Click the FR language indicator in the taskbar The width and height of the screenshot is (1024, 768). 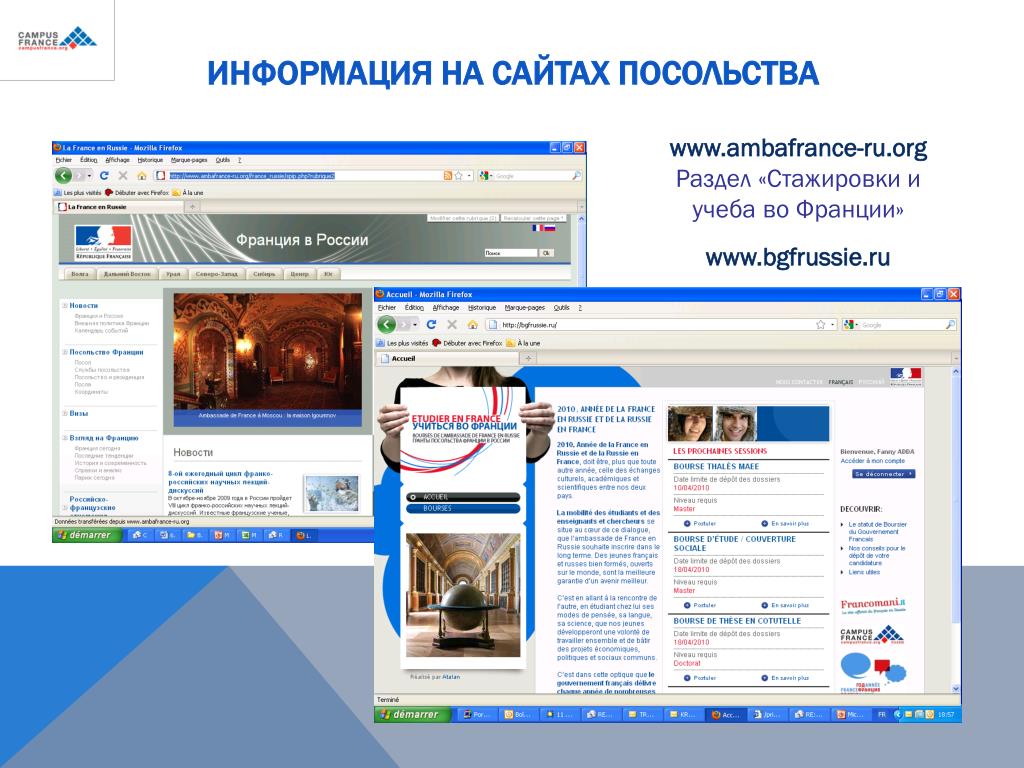[882, 714]
